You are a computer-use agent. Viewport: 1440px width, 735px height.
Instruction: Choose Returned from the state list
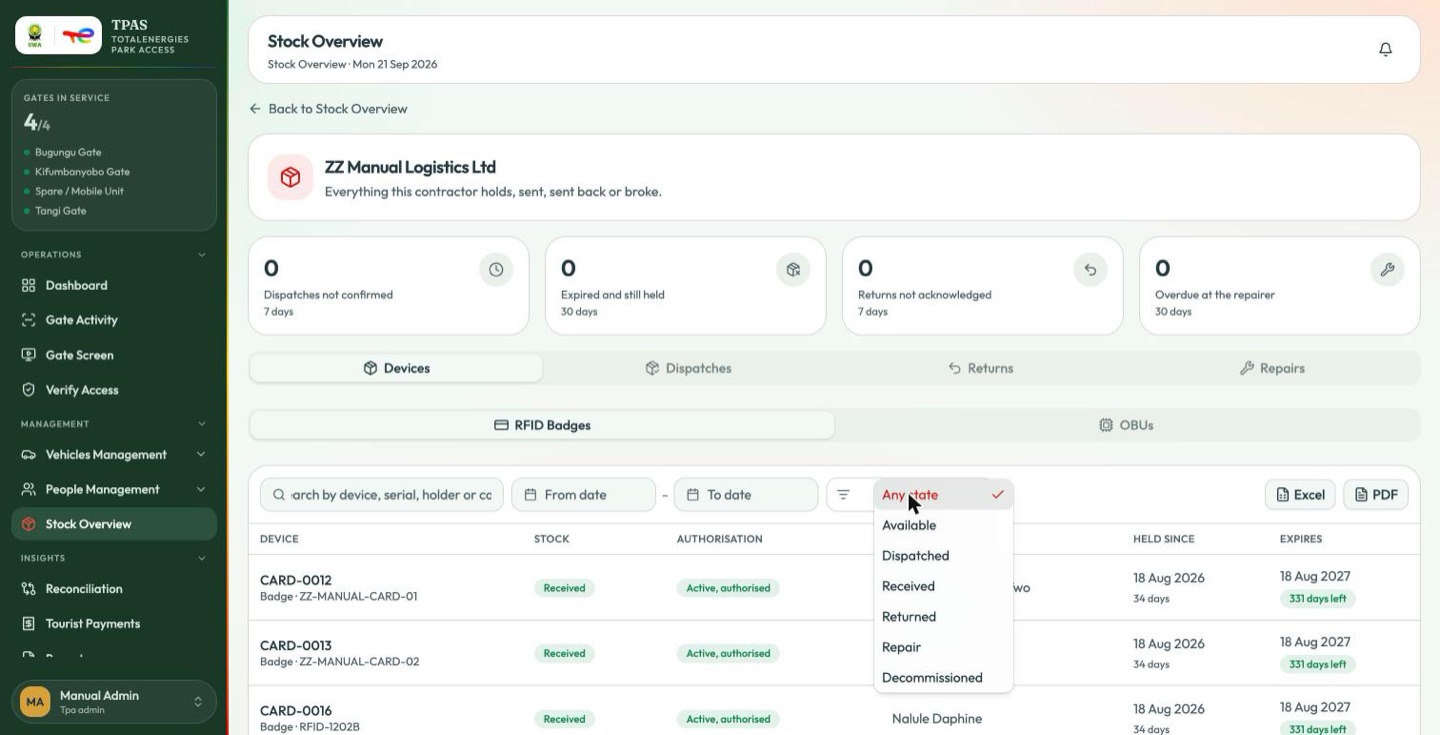pos(943,617)
